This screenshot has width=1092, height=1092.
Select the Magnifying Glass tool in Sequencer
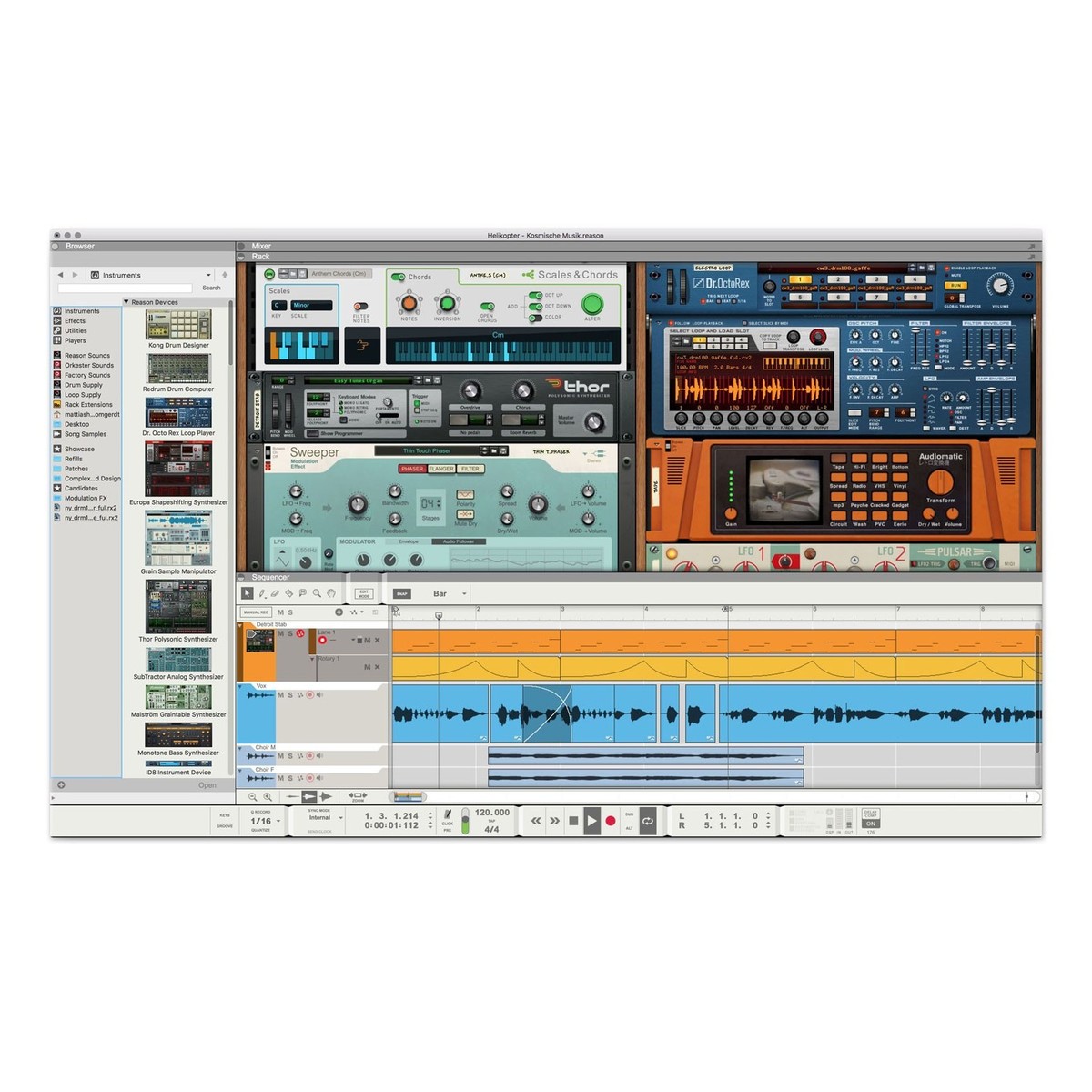[x=317, y=593]
